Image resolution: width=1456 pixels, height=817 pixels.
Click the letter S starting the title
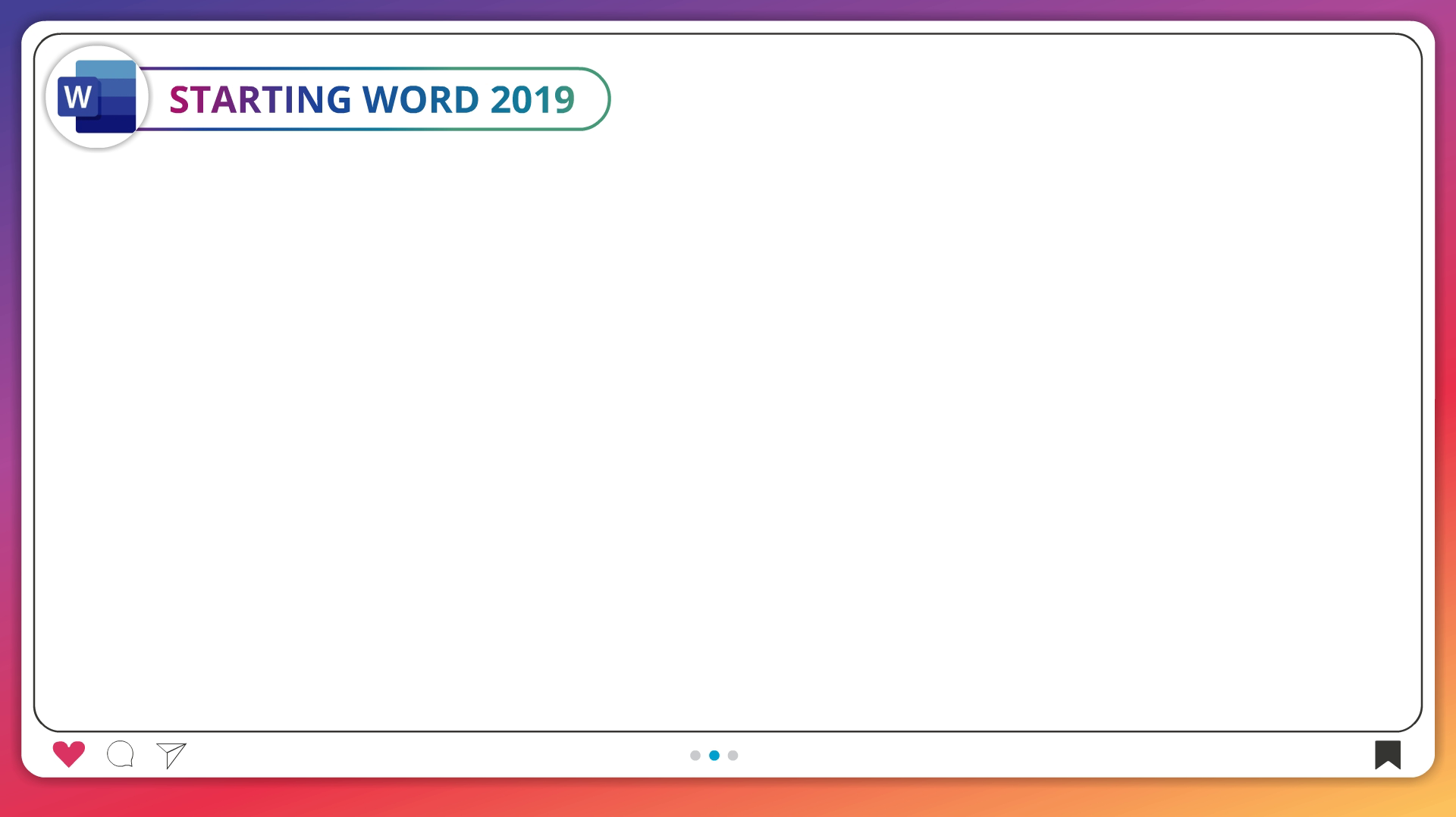(179, 100)
